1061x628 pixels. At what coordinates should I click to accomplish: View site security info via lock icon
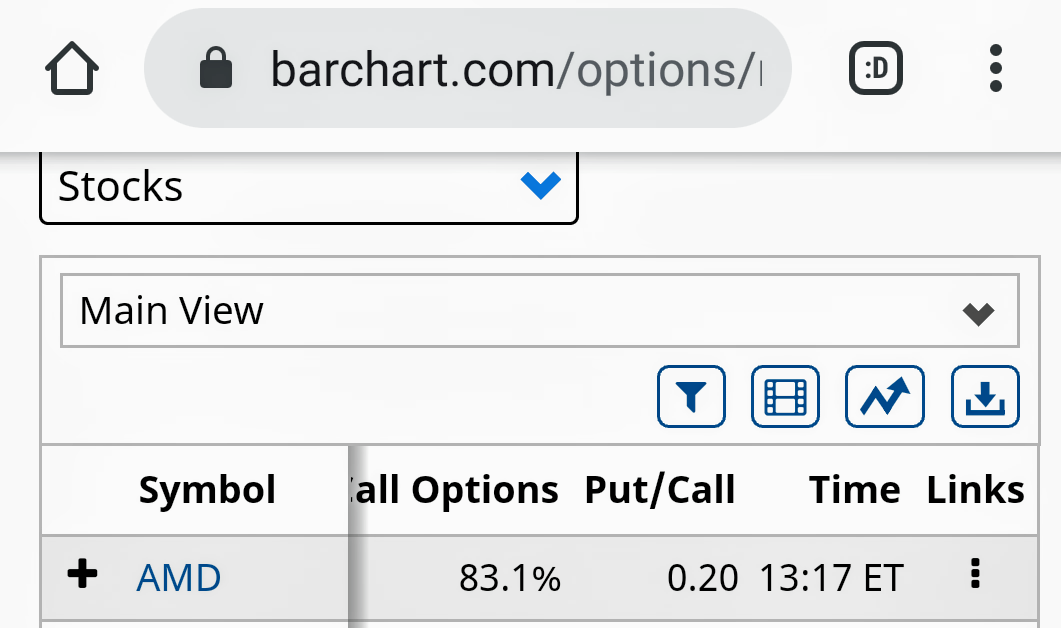216,69
